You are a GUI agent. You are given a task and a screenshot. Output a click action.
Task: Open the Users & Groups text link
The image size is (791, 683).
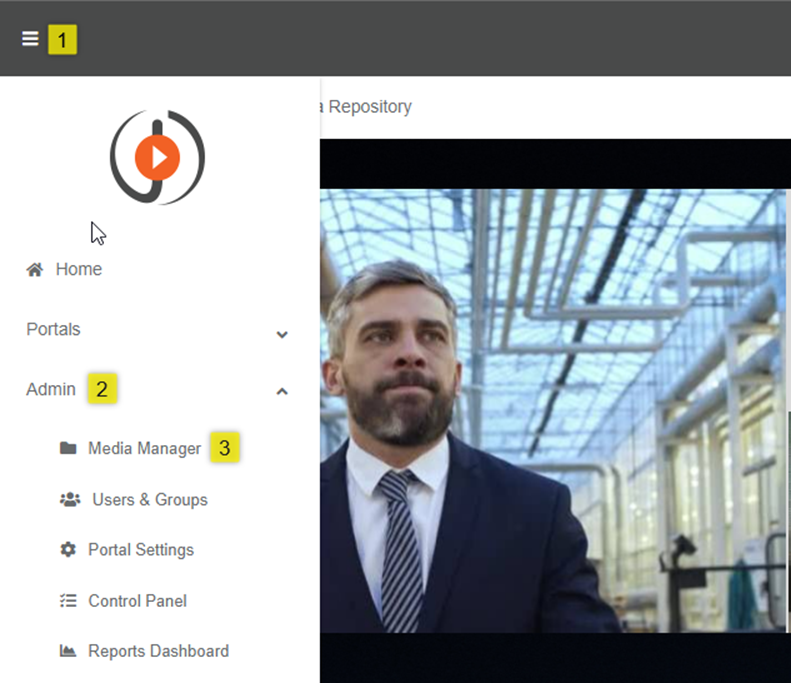[x=150, y=500]
